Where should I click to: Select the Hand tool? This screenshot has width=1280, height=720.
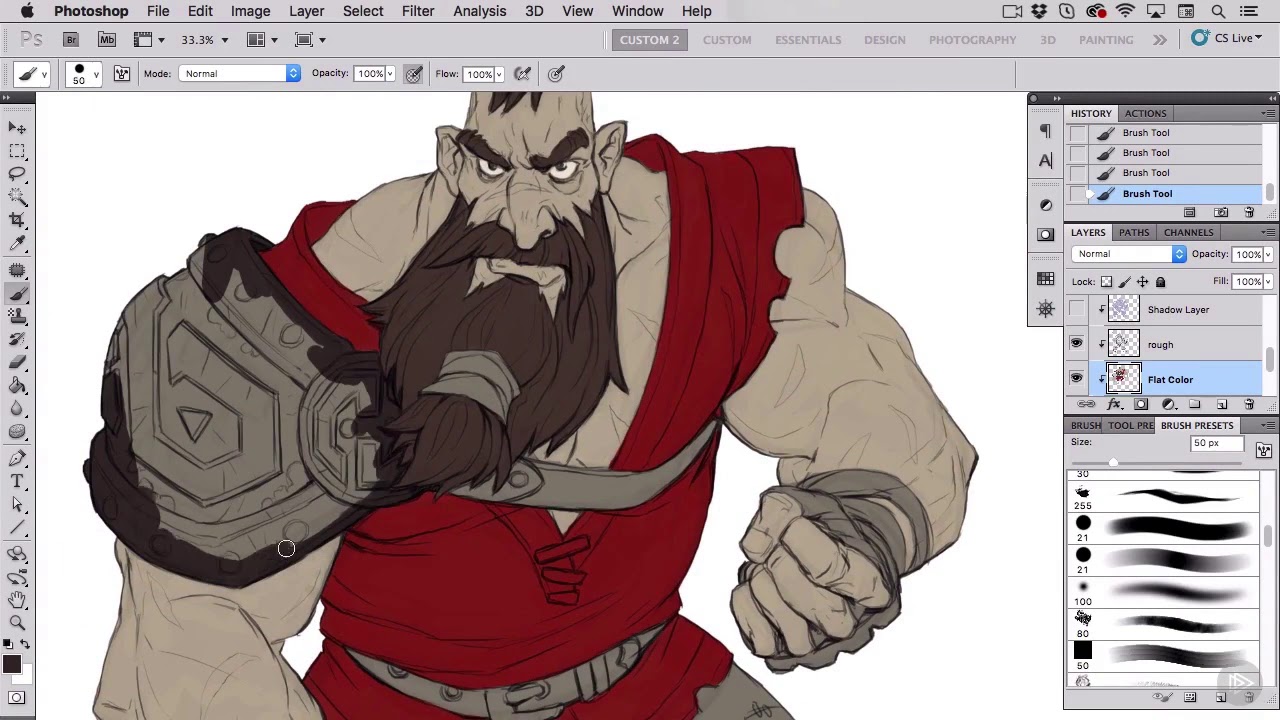17,600
